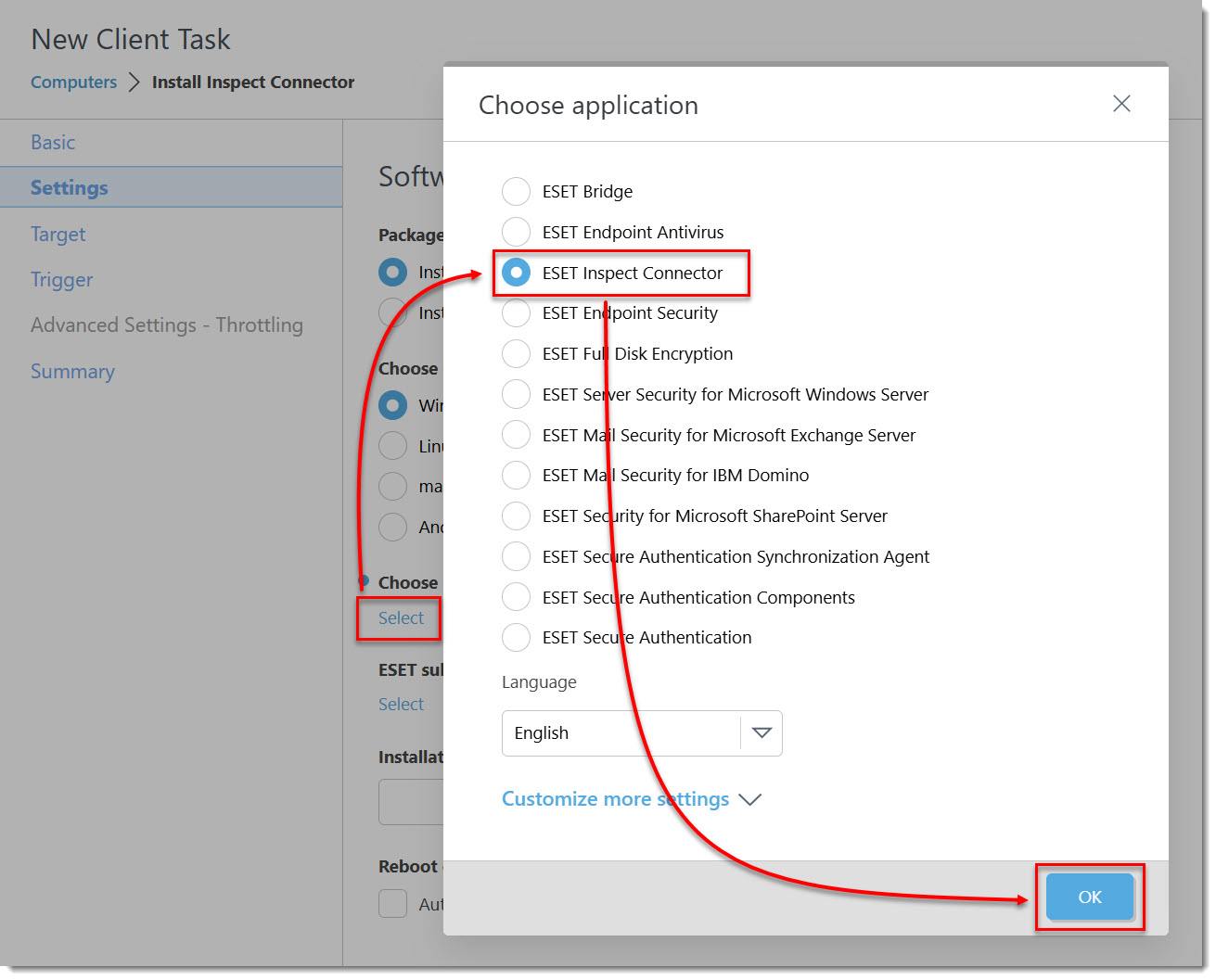The height and width of the screenshot is (980, 1216).
Task: Switch to the Trigger section
Action: (61, 280)
